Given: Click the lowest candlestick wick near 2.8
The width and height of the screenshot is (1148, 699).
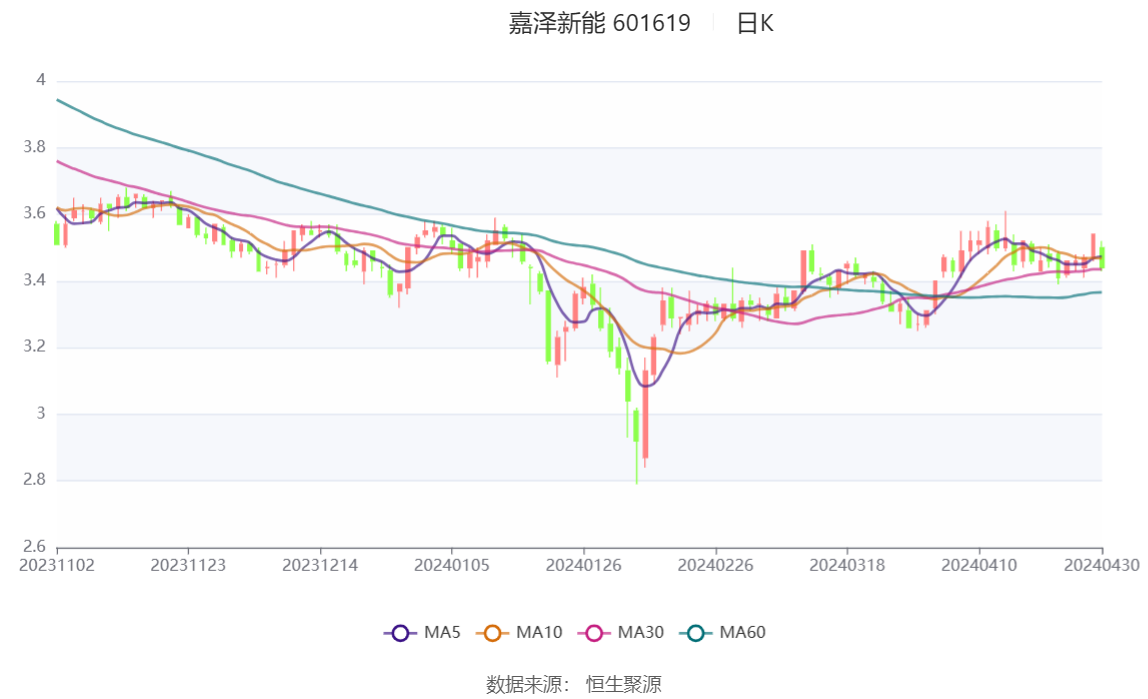Looking at the screenshot, I should tap(636, 470).
